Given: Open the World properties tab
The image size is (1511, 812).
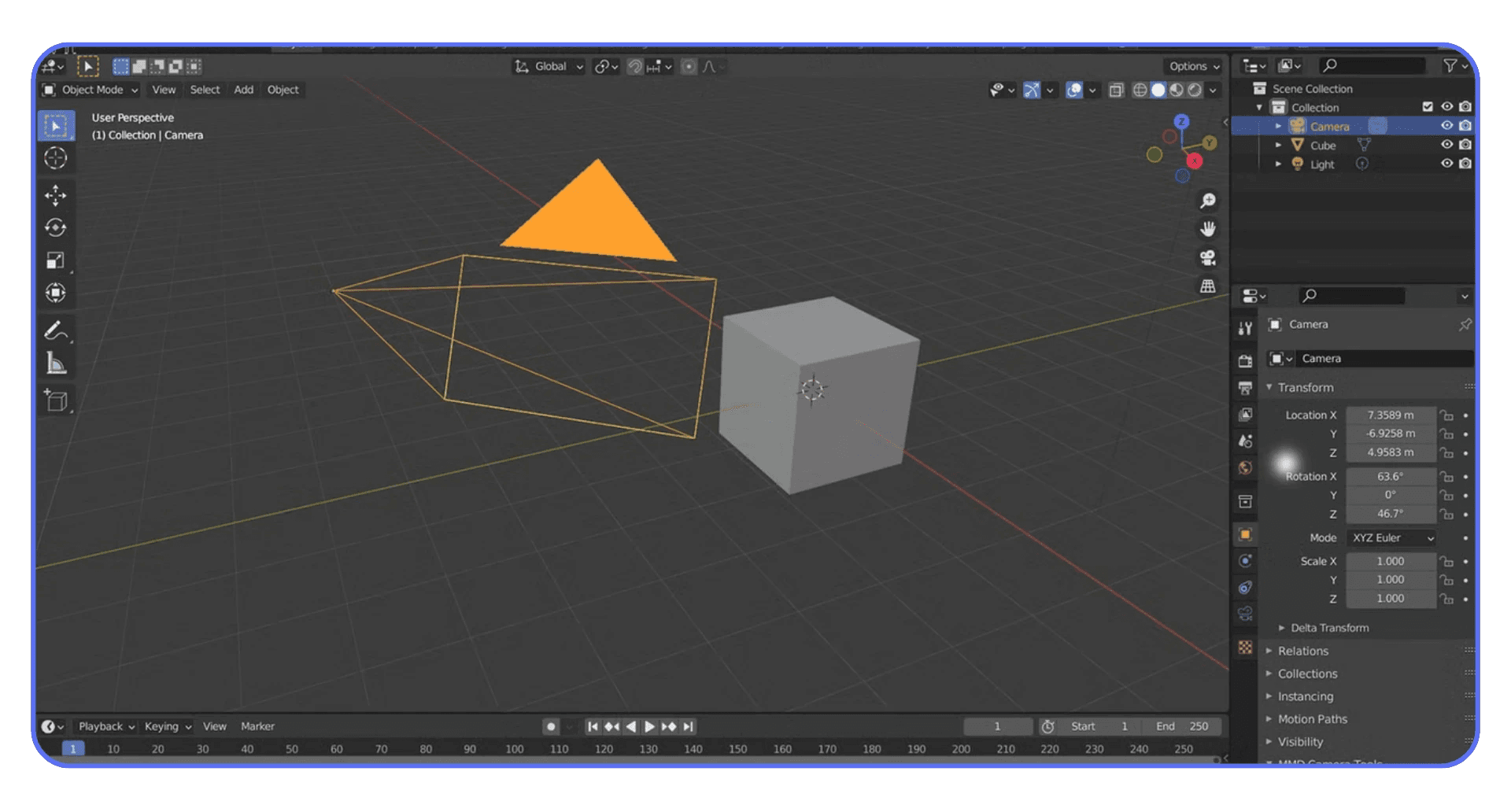Looking at the screenshot, I should coord(1245,468).
